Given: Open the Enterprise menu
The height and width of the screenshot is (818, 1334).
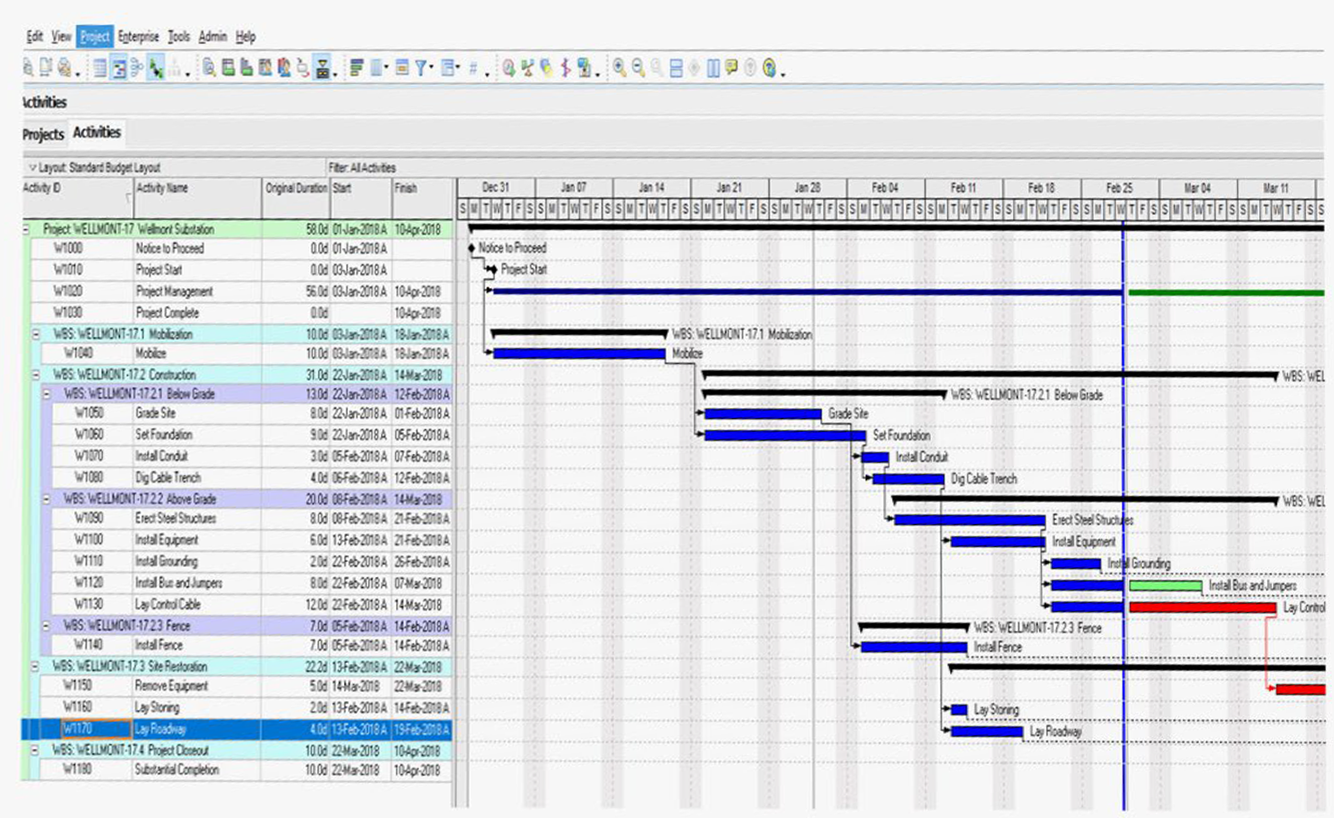Looking at the screenshot, I should [138, 37].
